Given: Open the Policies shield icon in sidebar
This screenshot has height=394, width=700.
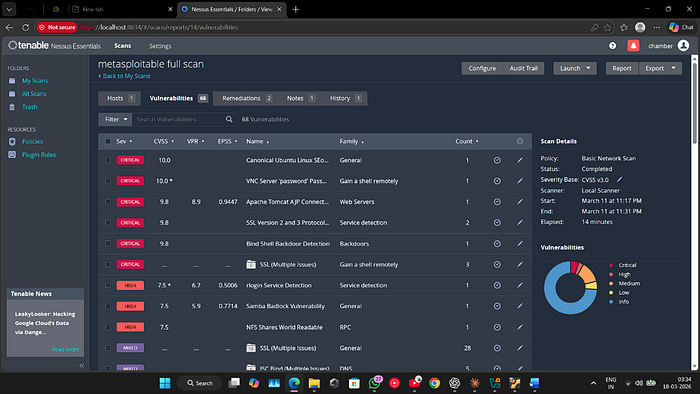Looking at the screenshot, I should (12, 141).
